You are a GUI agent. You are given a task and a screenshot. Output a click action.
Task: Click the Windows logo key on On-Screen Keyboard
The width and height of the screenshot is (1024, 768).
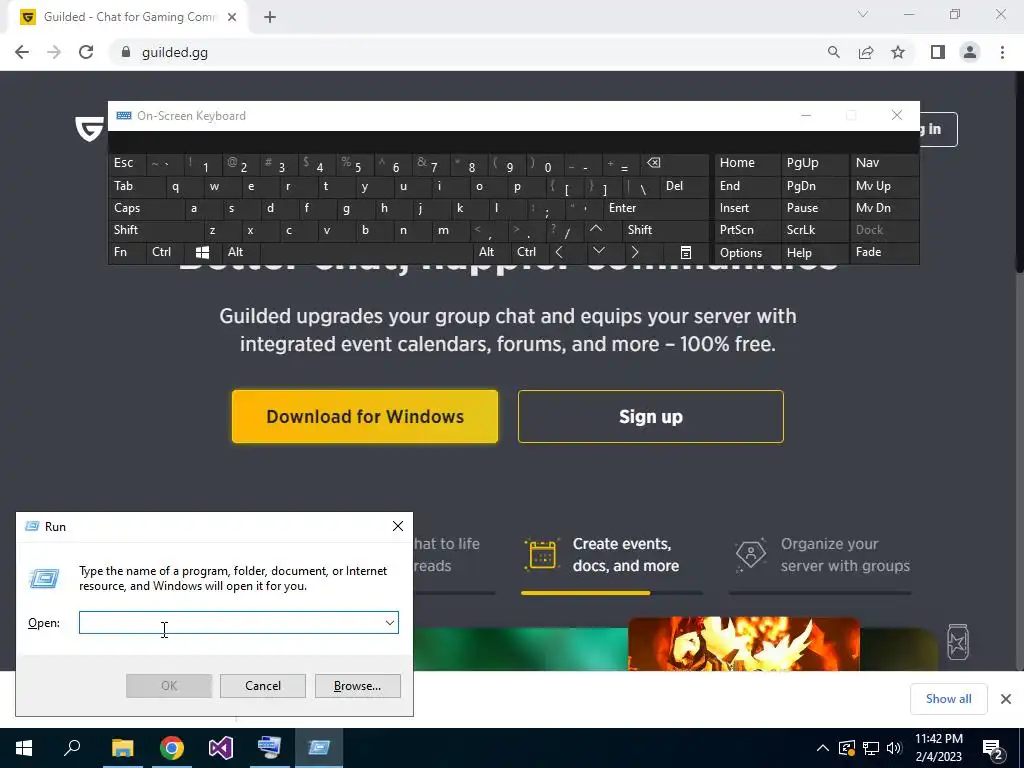click(x=202, y=253)
